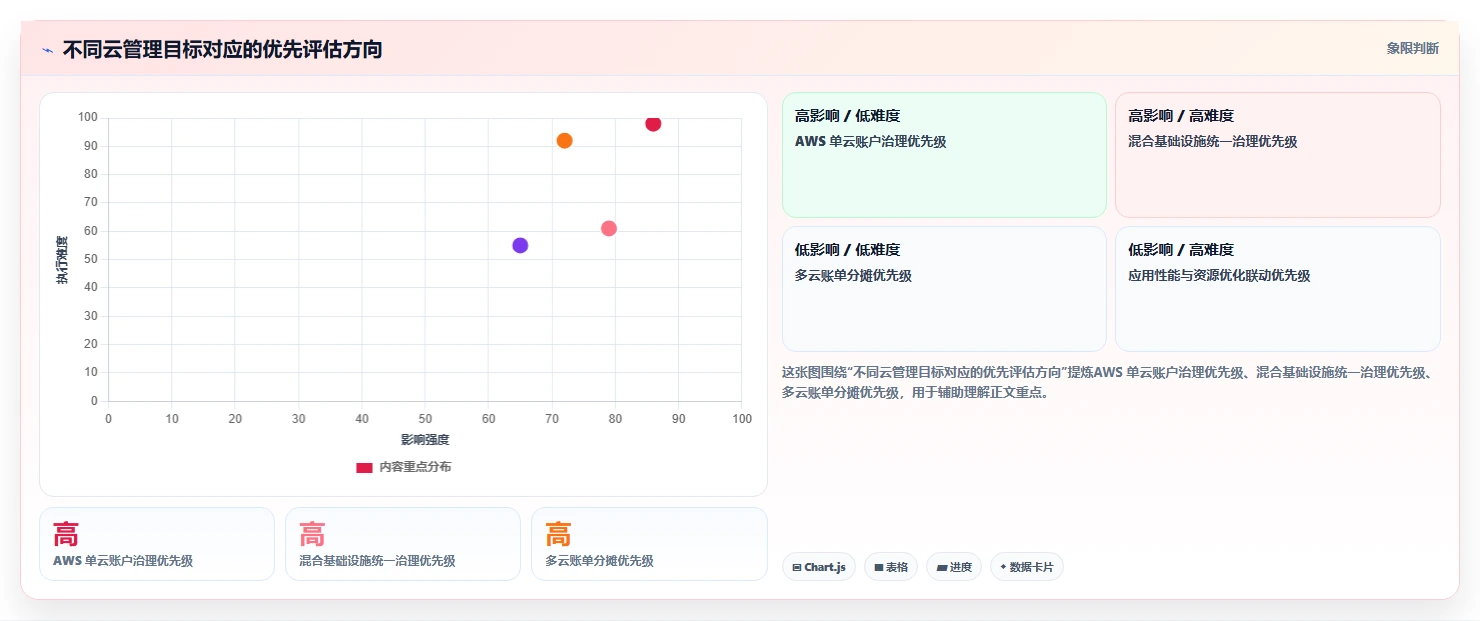Click the 数据卡片 sparkle icon
This screenshot has width=1480, height=621.
1002,567
